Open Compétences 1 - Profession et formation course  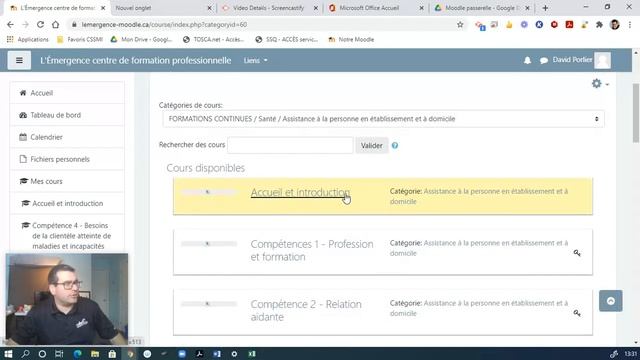(312, 250)
